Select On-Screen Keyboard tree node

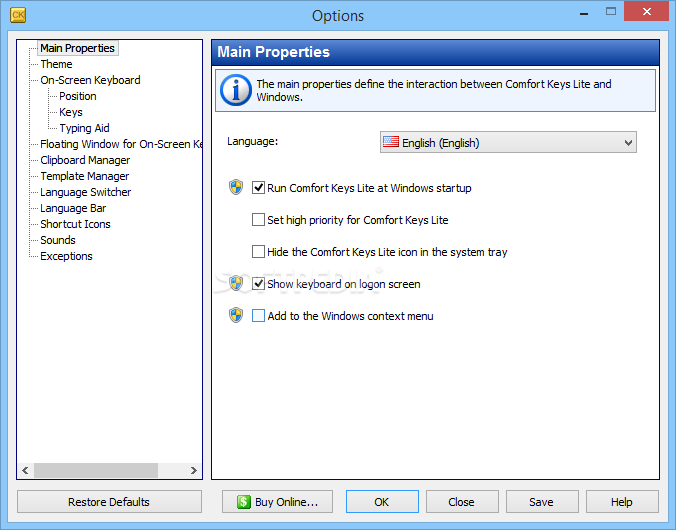(x=90, y=80)
